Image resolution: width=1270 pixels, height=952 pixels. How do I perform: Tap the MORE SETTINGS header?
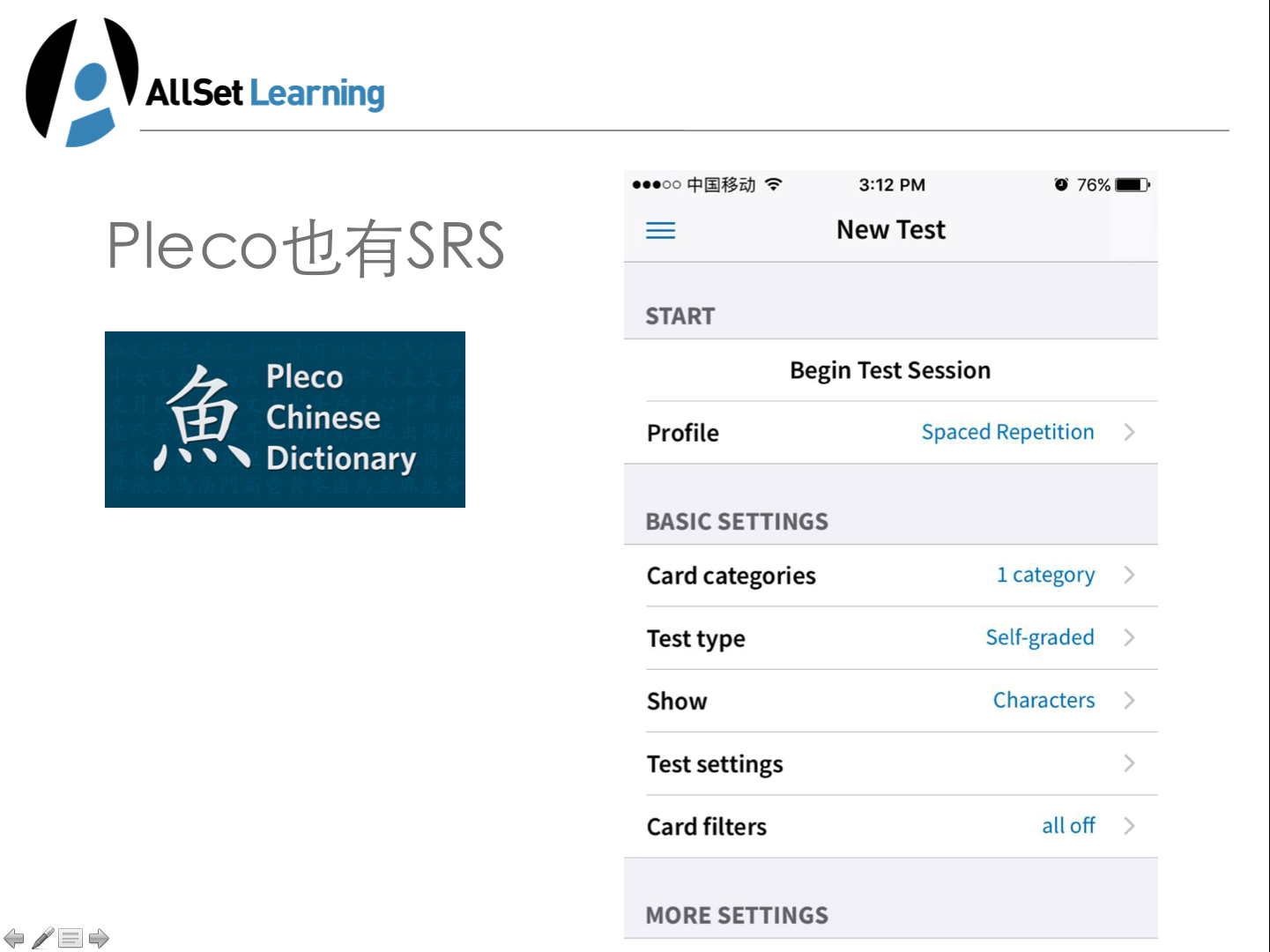737,916
